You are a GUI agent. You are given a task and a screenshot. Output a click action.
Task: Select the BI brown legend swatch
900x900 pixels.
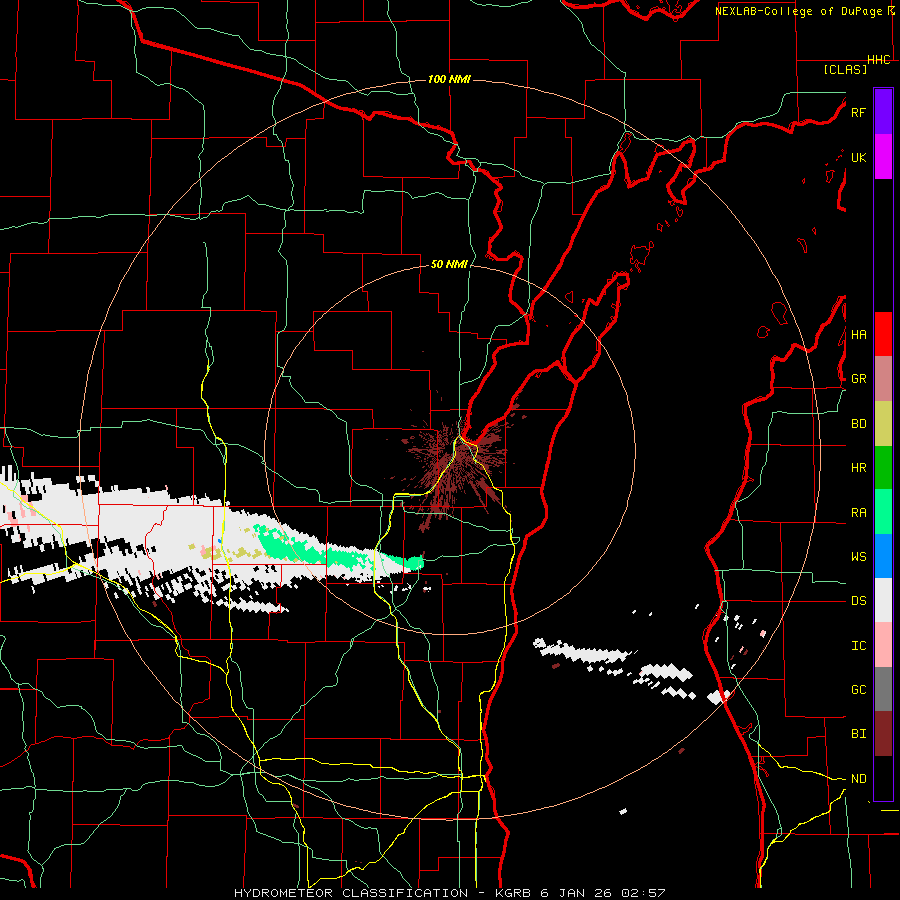click(x=883, y=734)
